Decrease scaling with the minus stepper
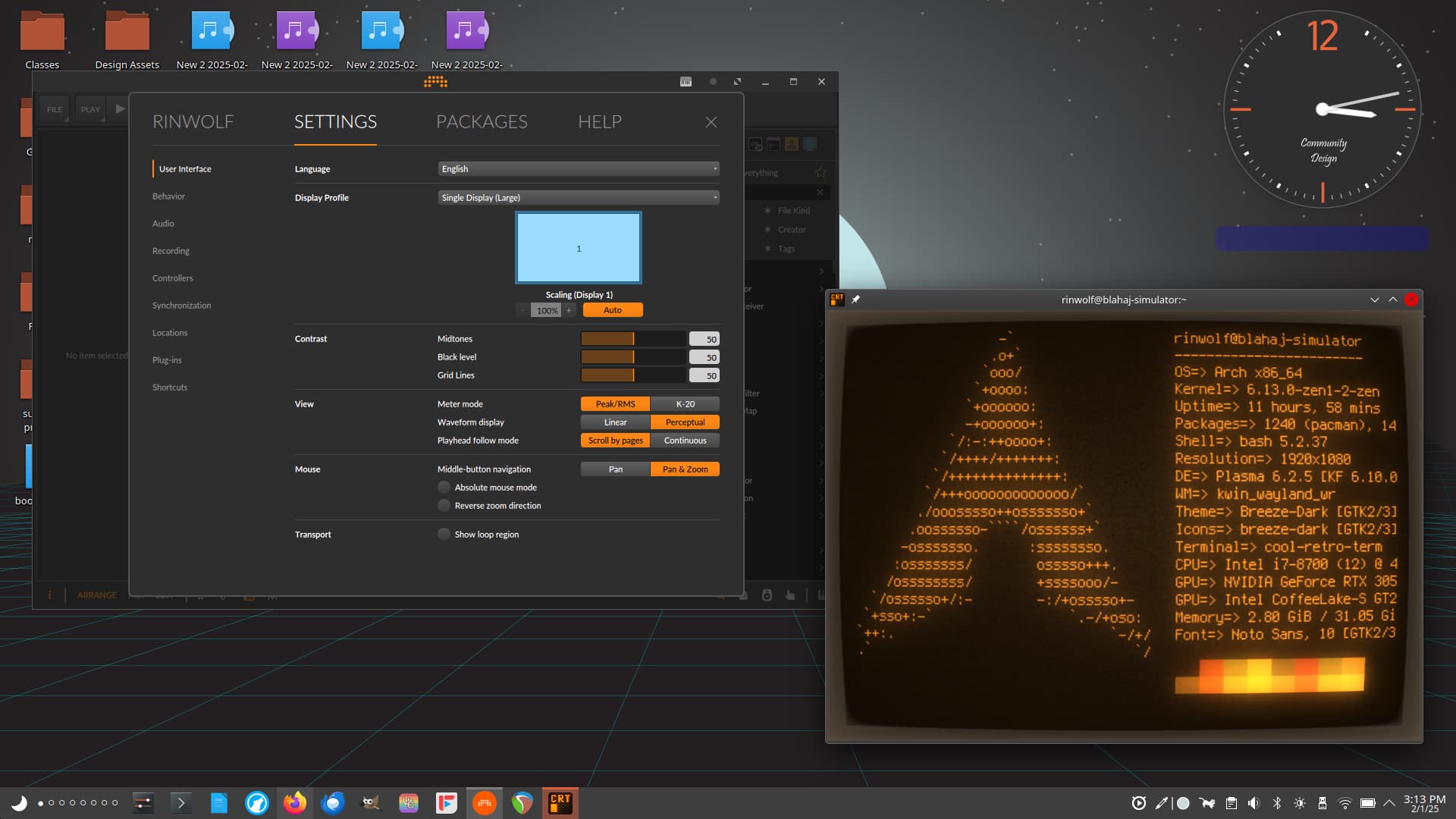The width and height of the screenshot is (1456, 819). tap(522, 310)
